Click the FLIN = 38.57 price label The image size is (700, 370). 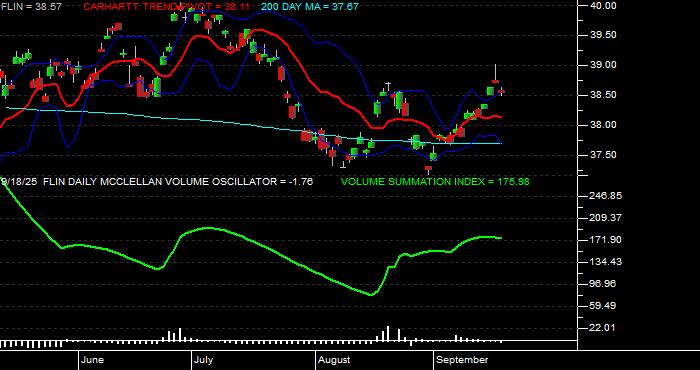pyautogui.click(x=31, y=7)
